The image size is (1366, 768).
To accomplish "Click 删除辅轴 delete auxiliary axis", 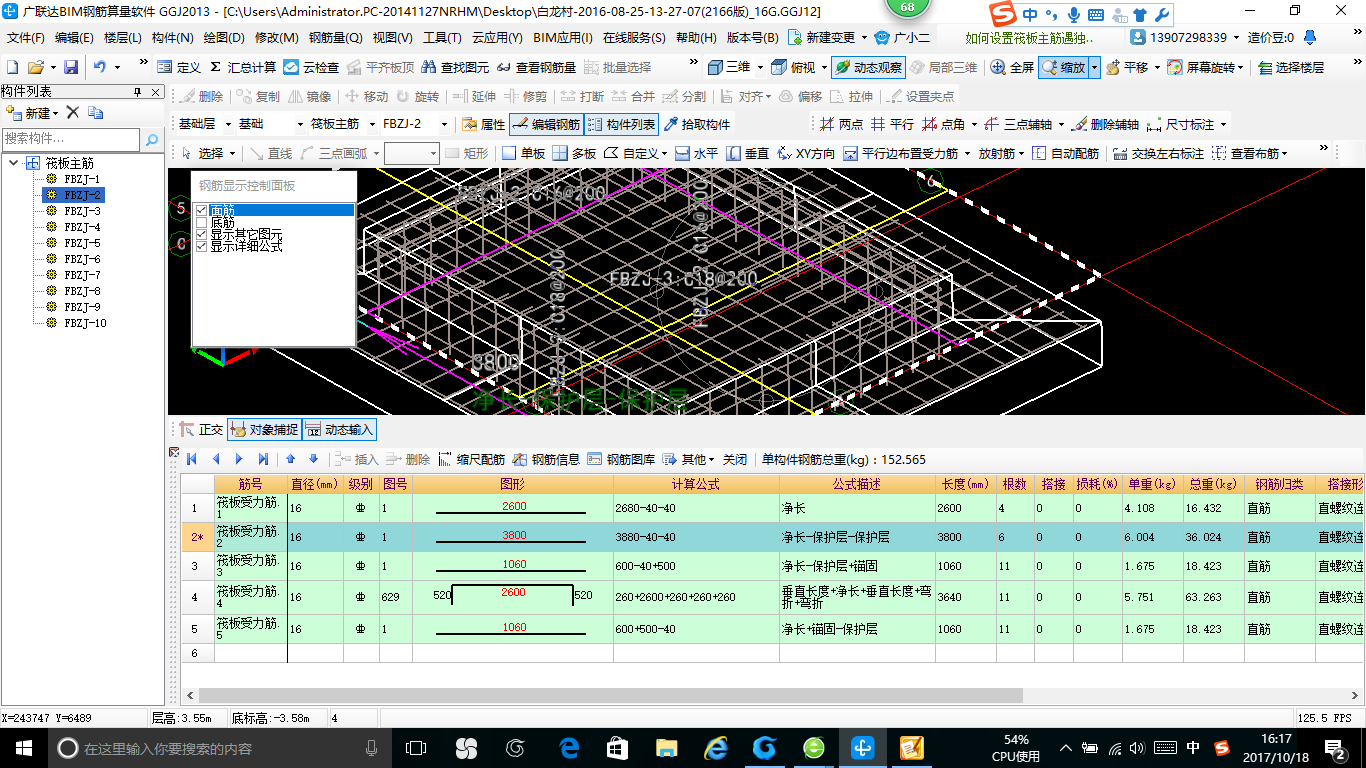I will (1105, 125).
